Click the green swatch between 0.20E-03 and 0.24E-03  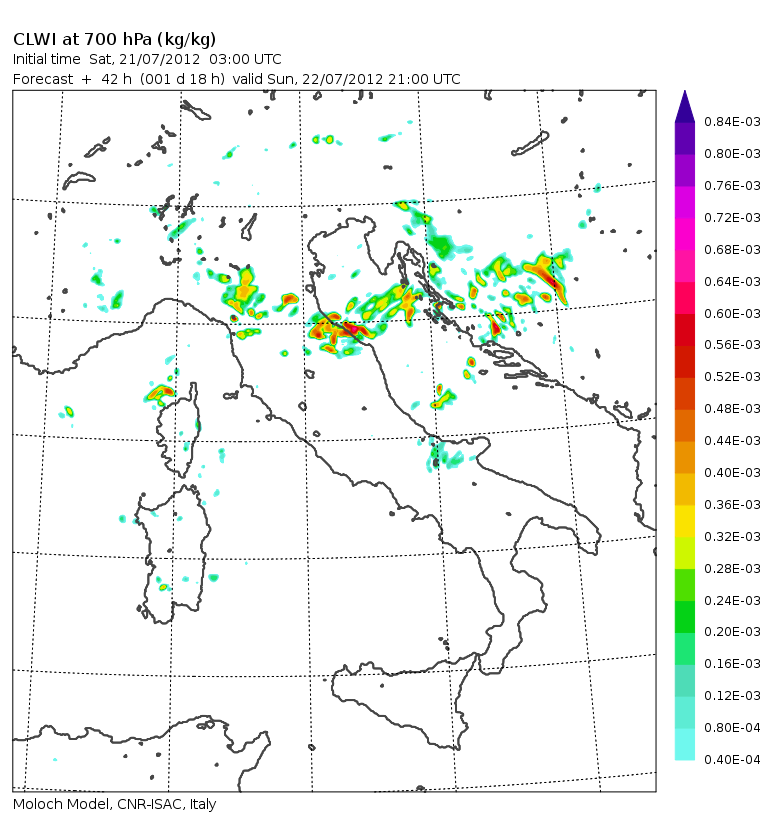pos(684,617)
